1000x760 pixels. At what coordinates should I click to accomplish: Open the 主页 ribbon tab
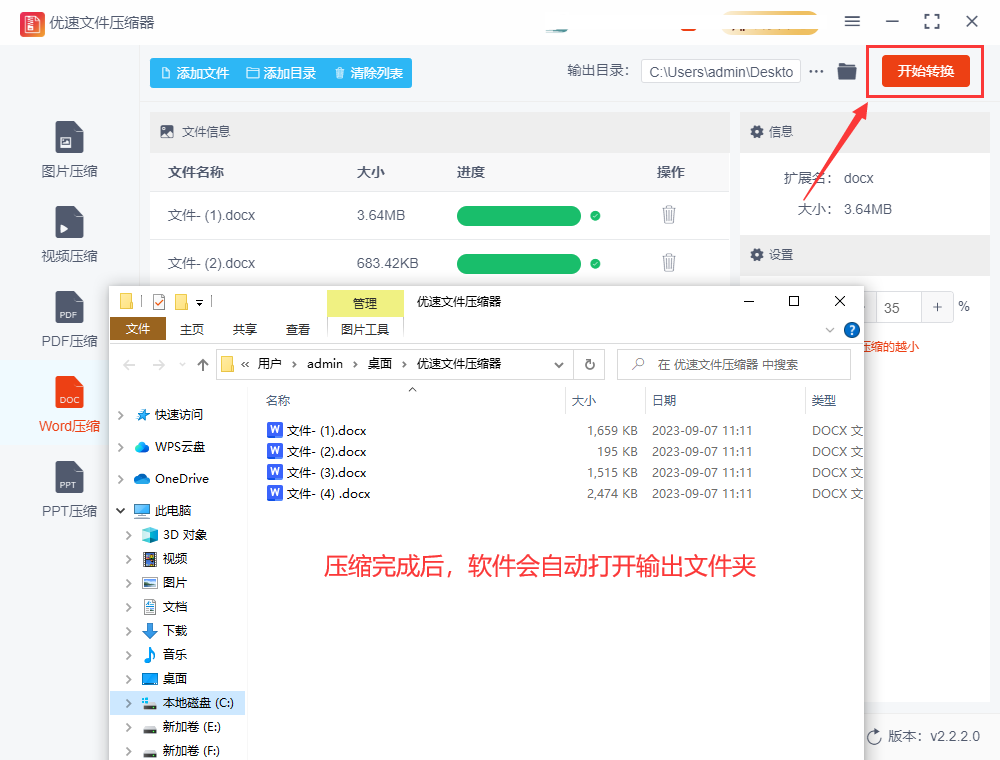(x=192, y=330)
